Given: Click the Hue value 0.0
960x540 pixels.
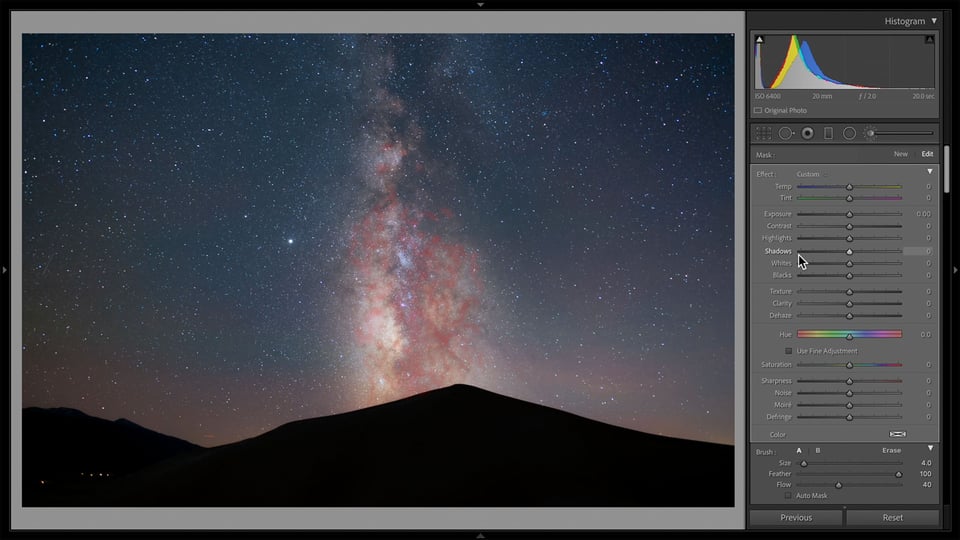Looking at the screenshot, I should point(926,335).
